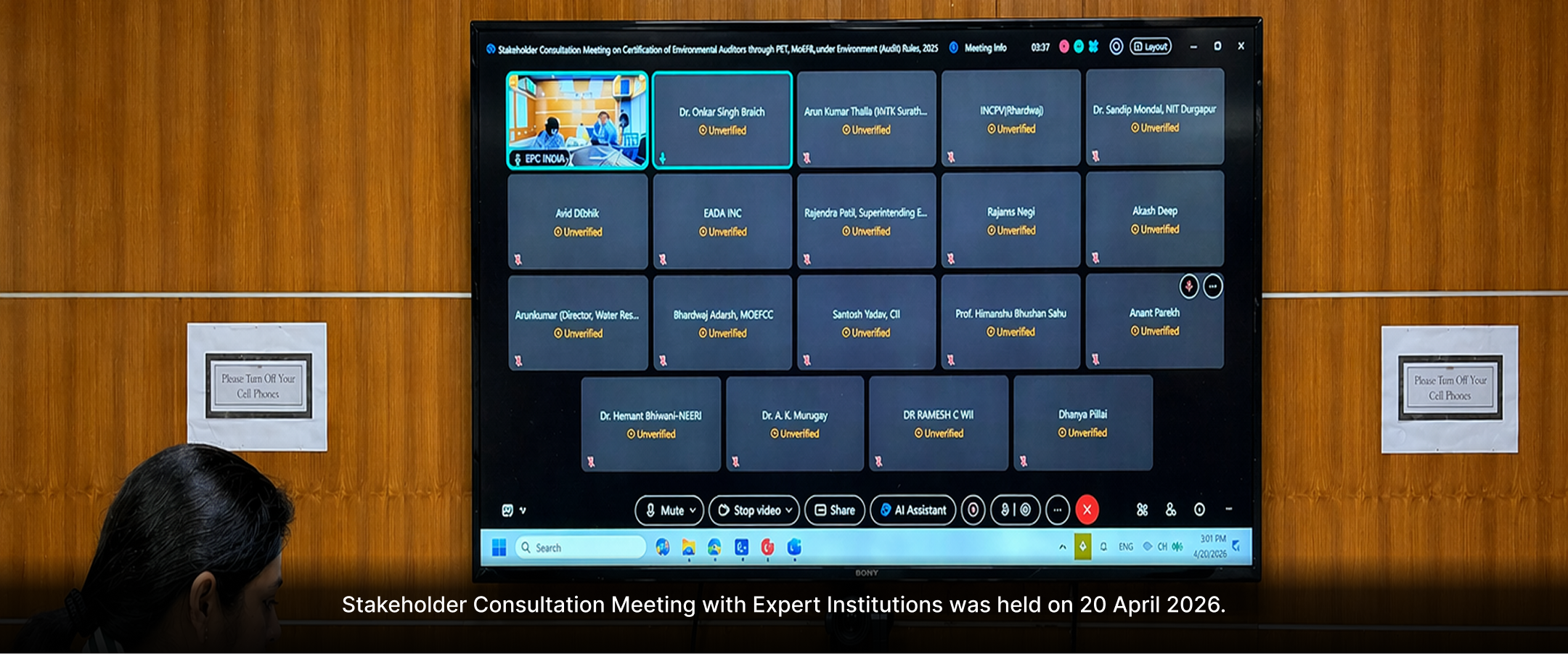Open more options on Anant Parekh tile
This screenshot has height=654, width=1568.
point(1213,287)
